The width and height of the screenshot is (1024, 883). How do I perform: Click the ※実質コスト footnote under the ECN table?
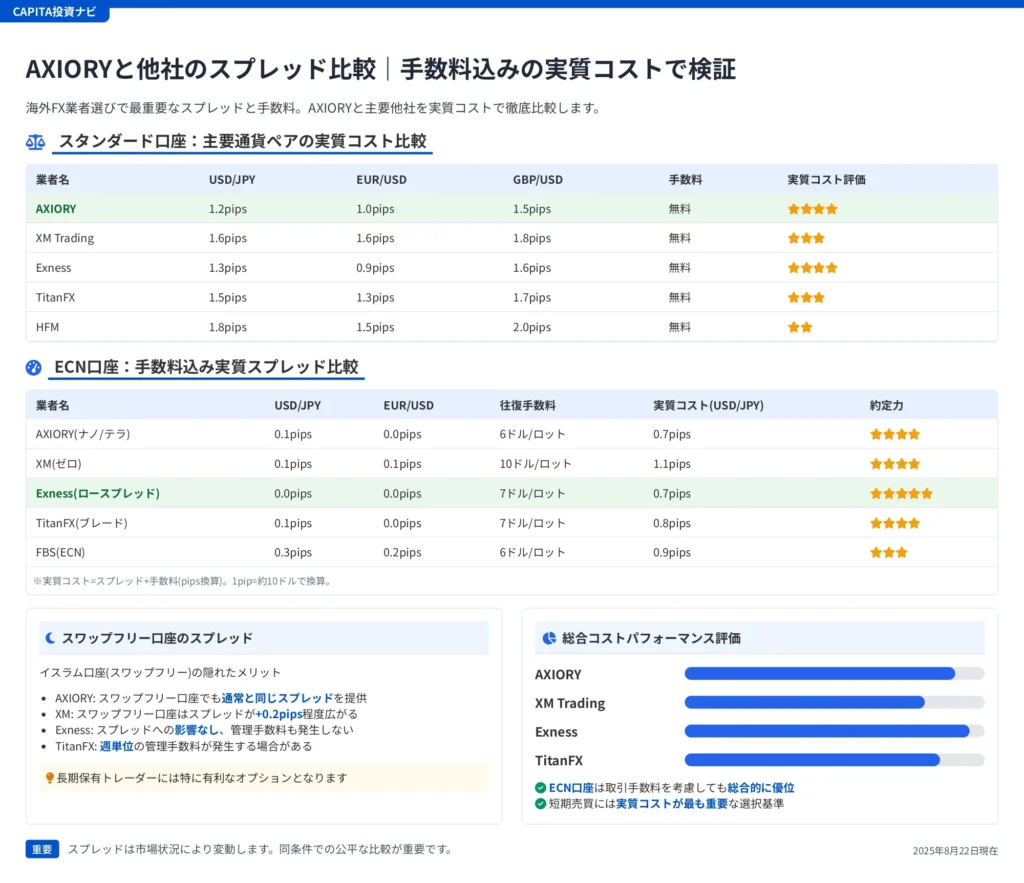(182, 581)
